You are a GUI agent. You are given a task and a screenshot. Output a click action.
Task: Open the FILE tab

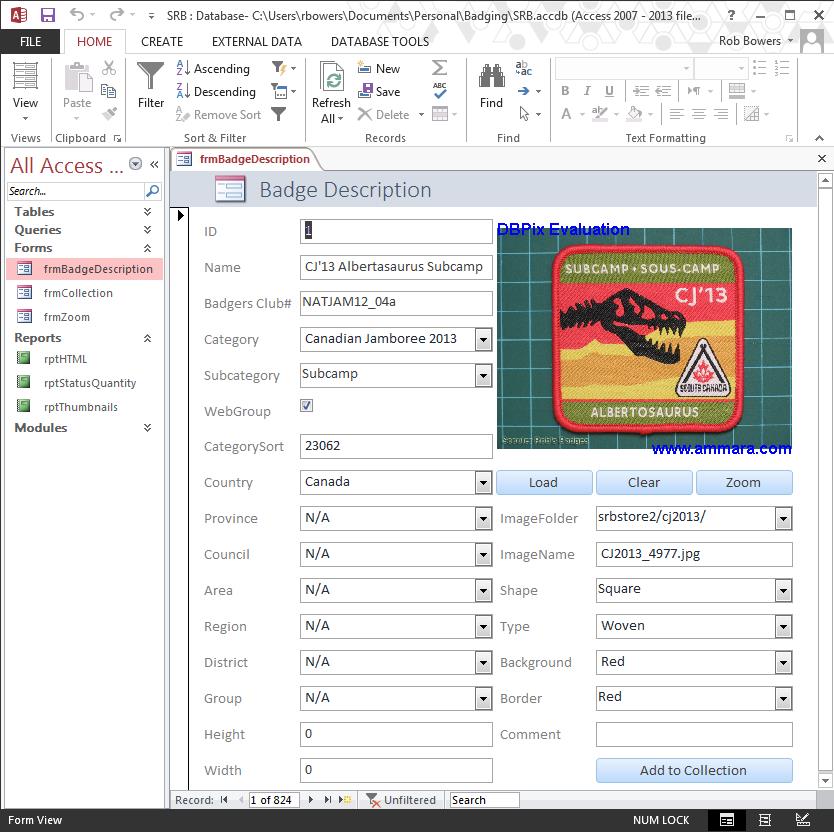point(30,41)
